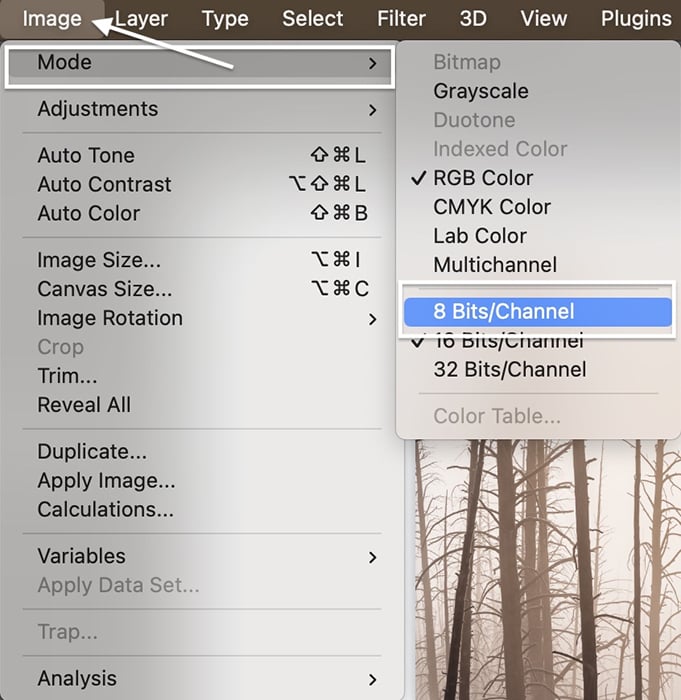Screen dimensions: 681x700
Task: Expand the Adjustments submenu
Action: point(202,109)
